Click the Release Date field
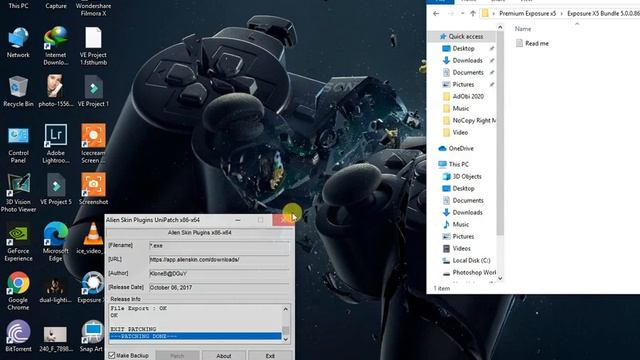Viewport: 640px width, 360px height. (220, 288)
